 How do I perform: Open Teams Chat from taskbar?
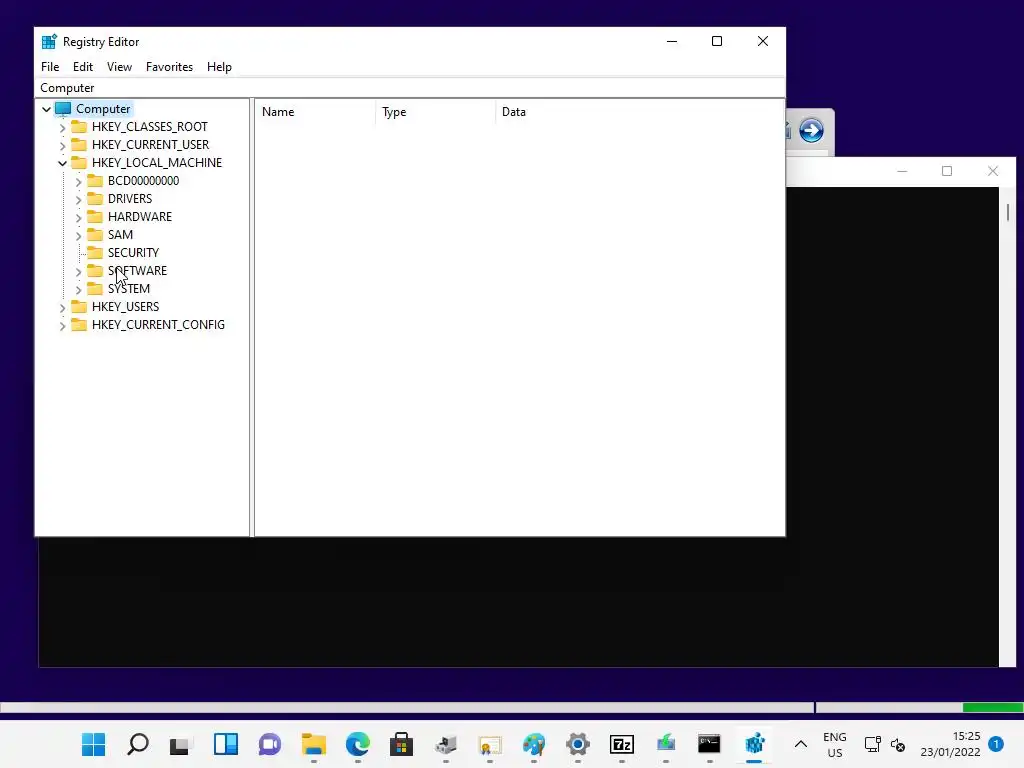click(x=270, y=744)
